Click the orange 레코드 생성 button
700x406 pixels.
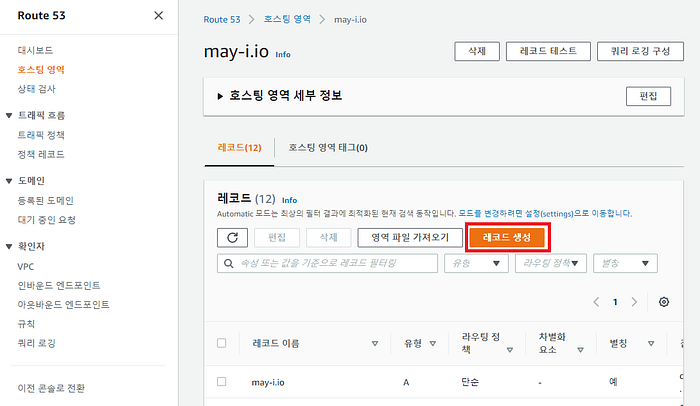(507, 238)
